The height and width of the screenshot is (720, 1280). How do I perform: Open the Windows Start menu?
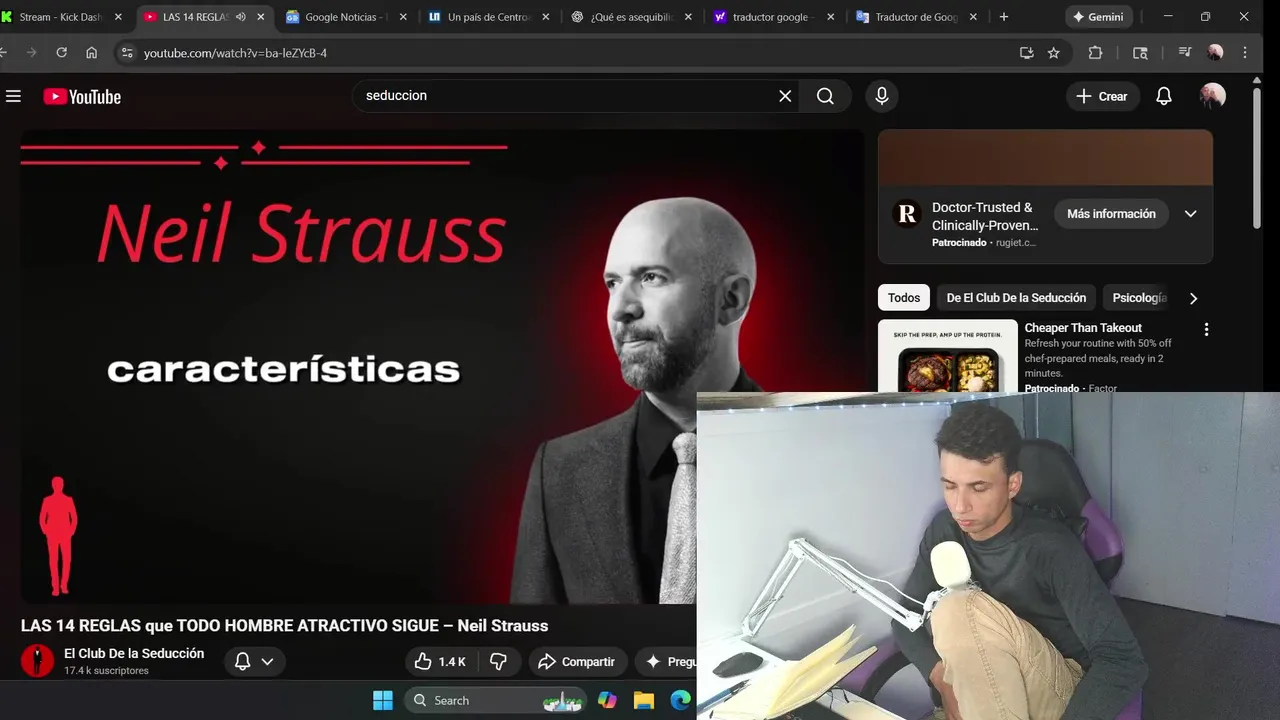tap(383, 700)
